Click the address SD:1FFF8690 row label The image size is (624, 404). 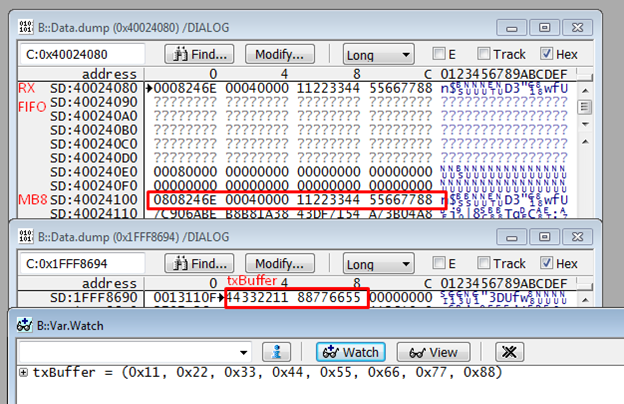click(x=94, y=297)
